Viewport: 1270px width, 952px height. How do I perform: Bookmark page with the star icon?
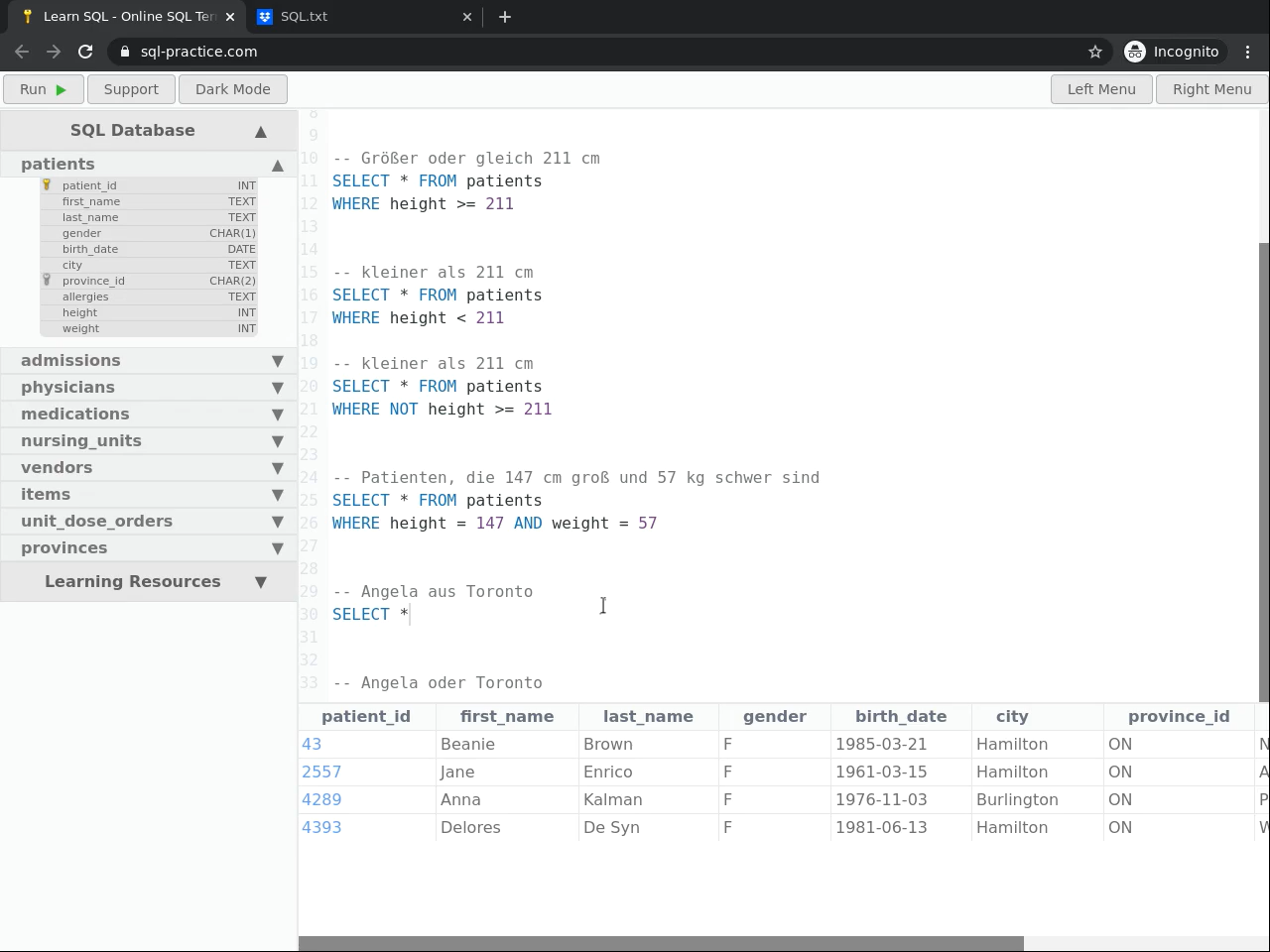click(1095, 52)
